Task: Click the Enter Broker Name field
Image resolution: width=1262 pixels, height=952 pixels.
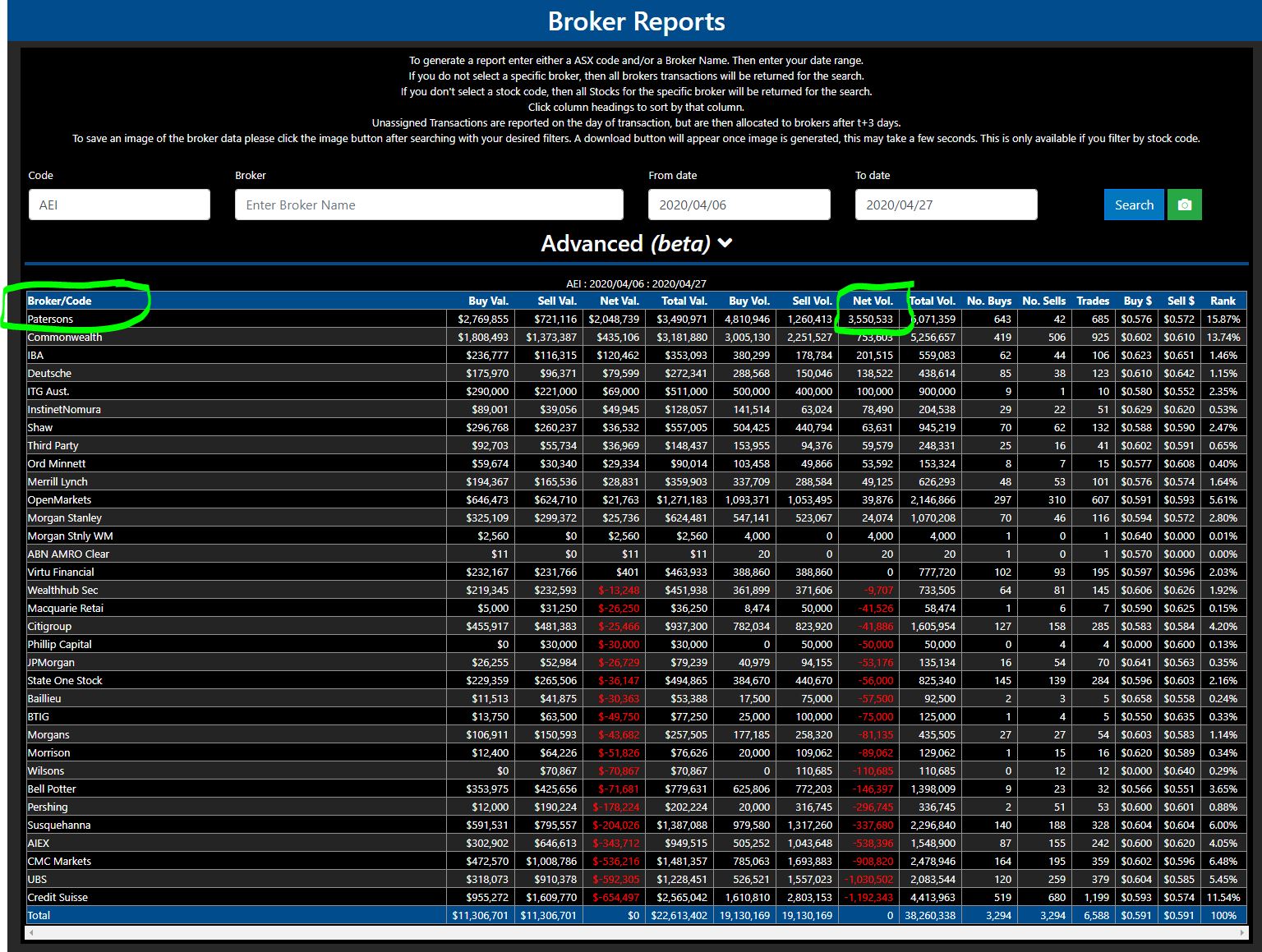Action: pos(429,205)
